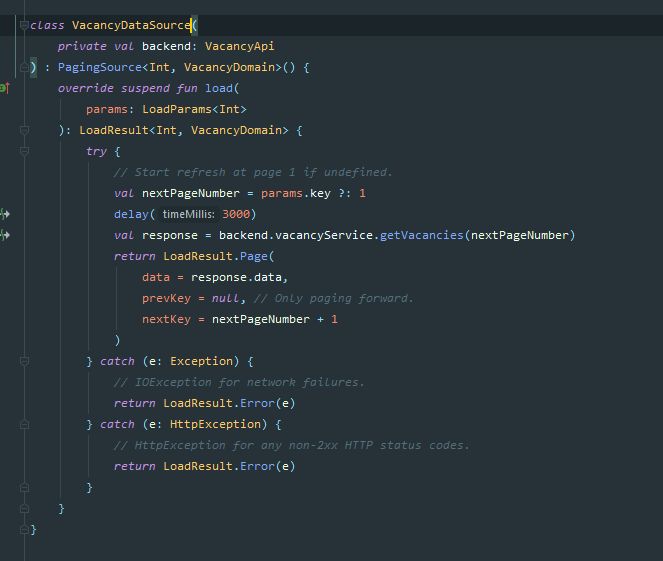Toggle fold marker on the PagingSource line
663x561 pixels.
click(x=24, y=67)
